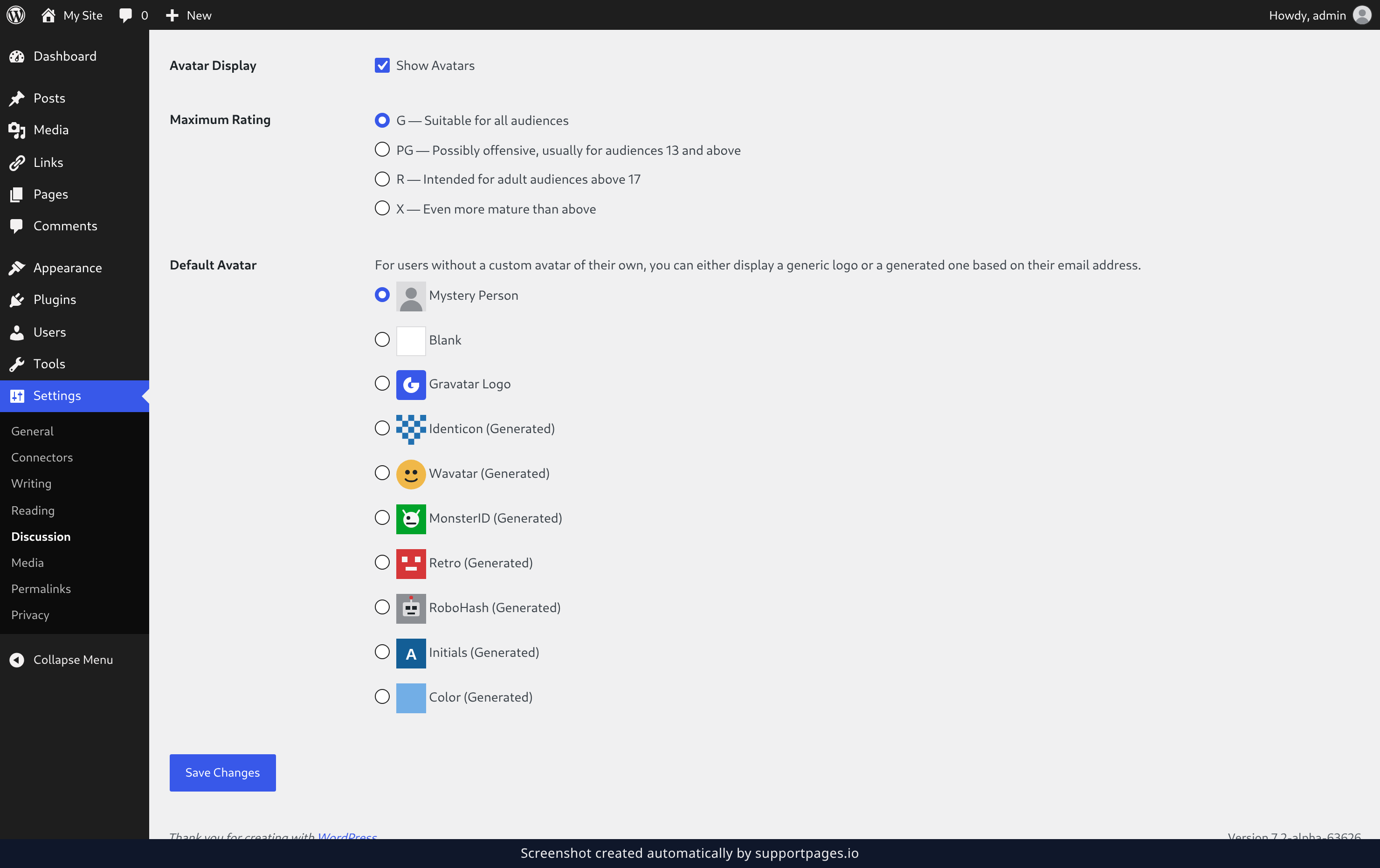Screen dimensions: 1380x868
Task: Choose Gravatar Logo radio option
Action: tap(382, 383)
